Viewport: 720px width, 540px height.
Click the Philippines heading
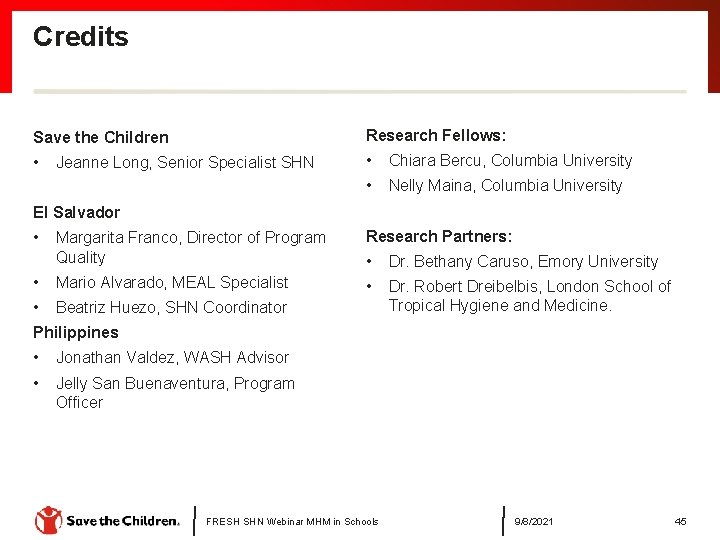tap(76, 332)
